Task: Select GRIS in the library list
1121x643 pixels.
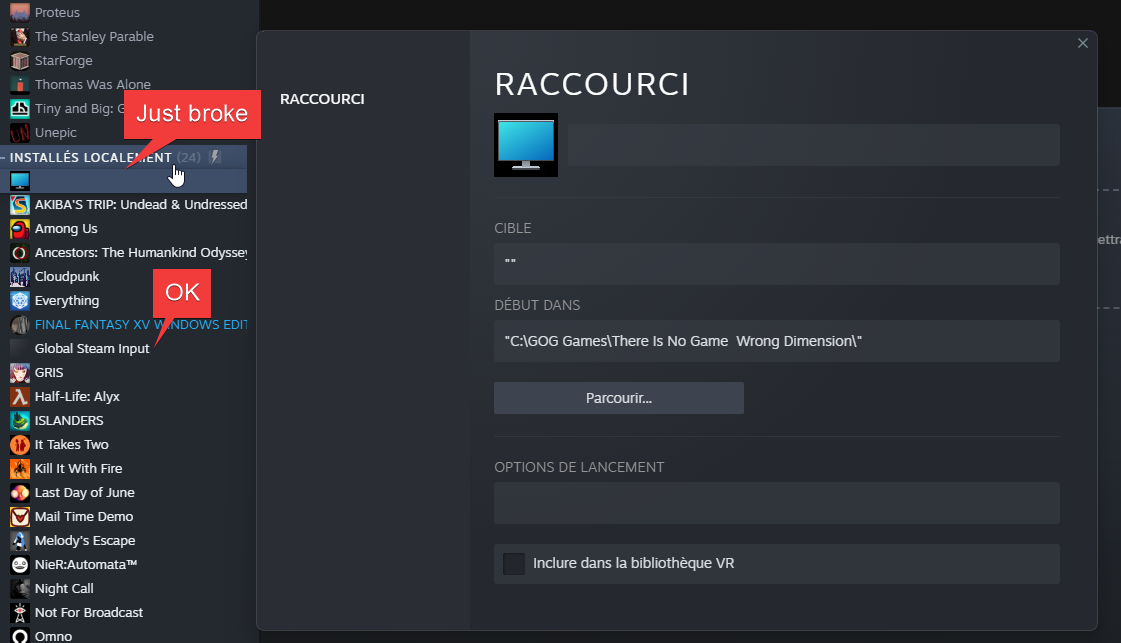Action: tap(49, 373)
